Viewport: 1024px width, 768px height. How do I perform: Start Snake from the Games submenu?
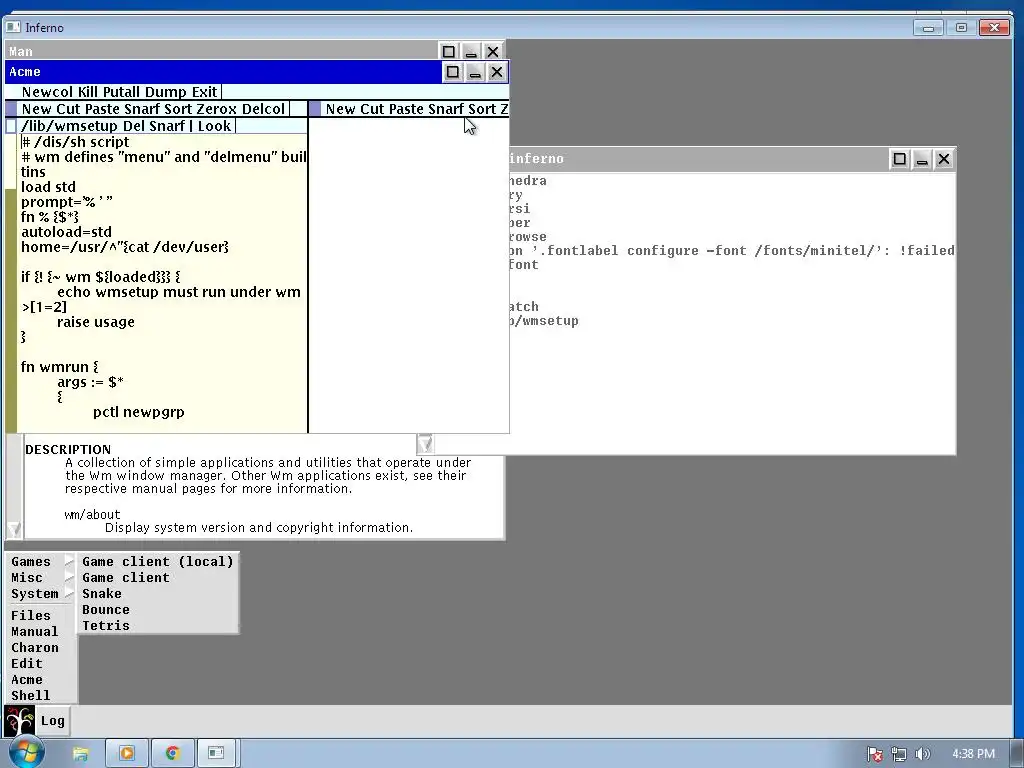click(102, 594)
